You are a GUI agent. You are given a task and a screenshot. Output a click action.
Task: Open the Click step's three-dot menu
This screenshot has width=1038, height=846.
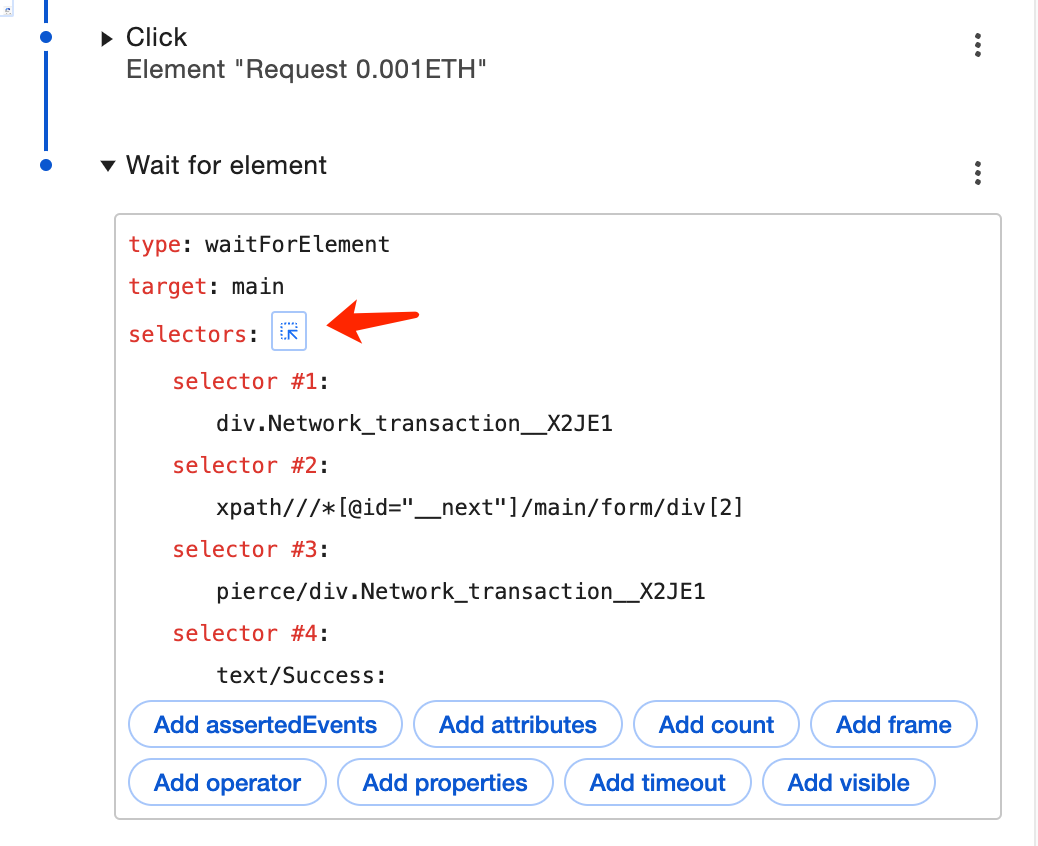click(977, 45)
